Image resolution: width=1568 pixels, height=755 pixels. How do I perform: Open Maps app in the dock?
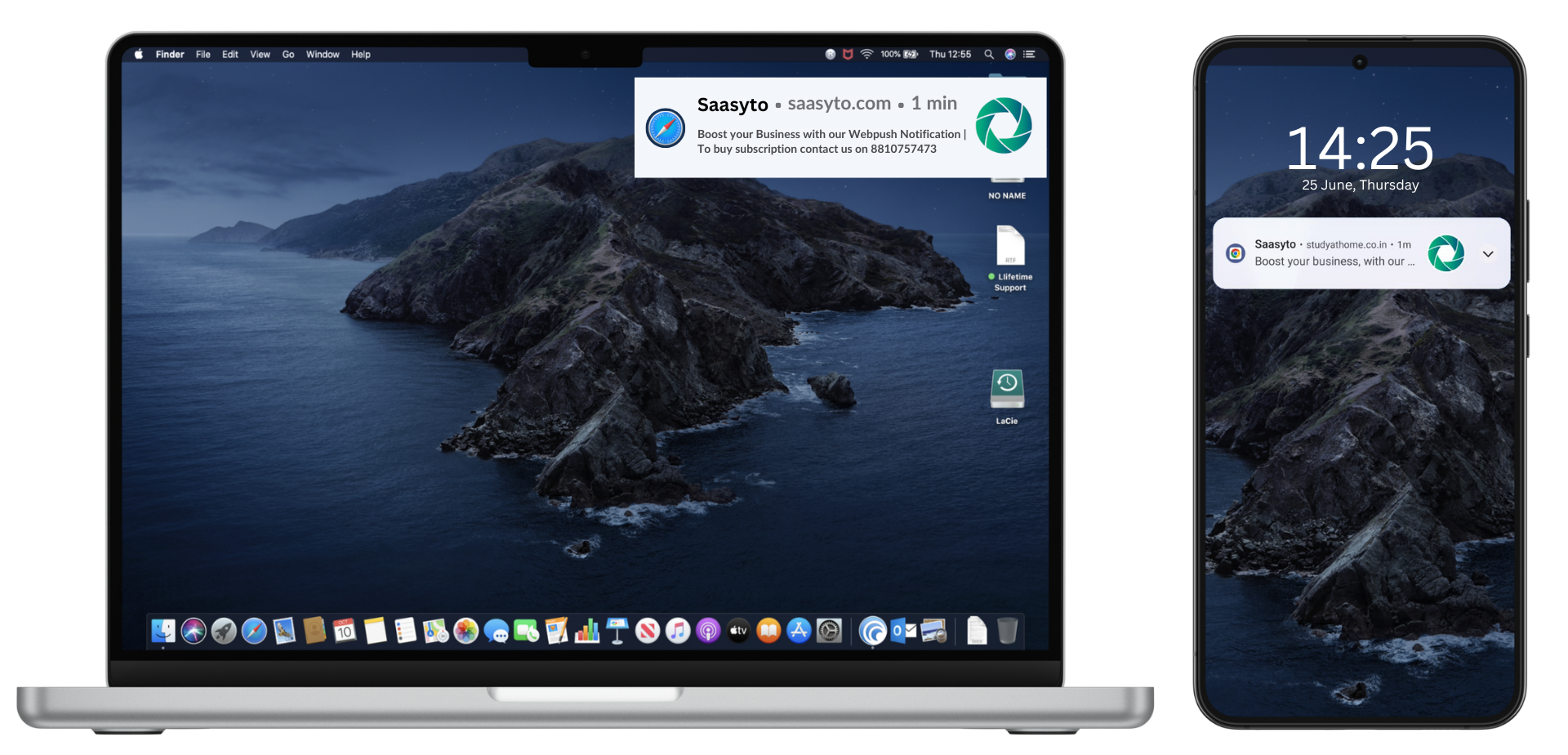tap(435, 631)
